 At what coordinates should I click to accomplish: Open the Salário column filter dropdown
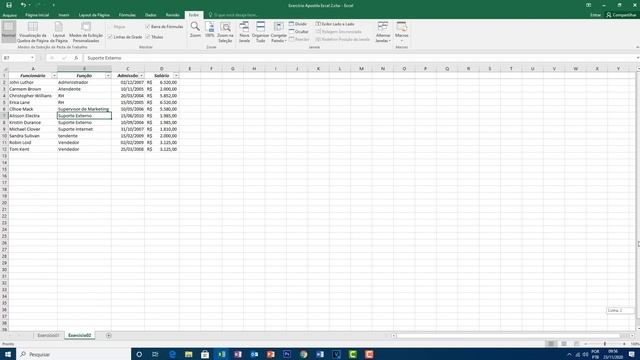[176, 76]
